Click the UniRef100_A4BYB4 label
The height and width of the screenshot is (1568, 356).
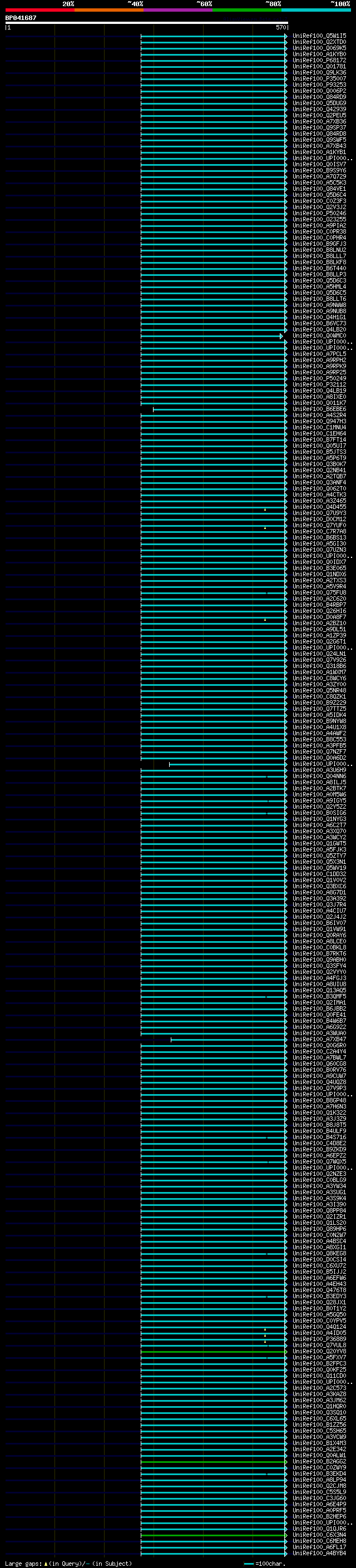[x=319, y=1554]
